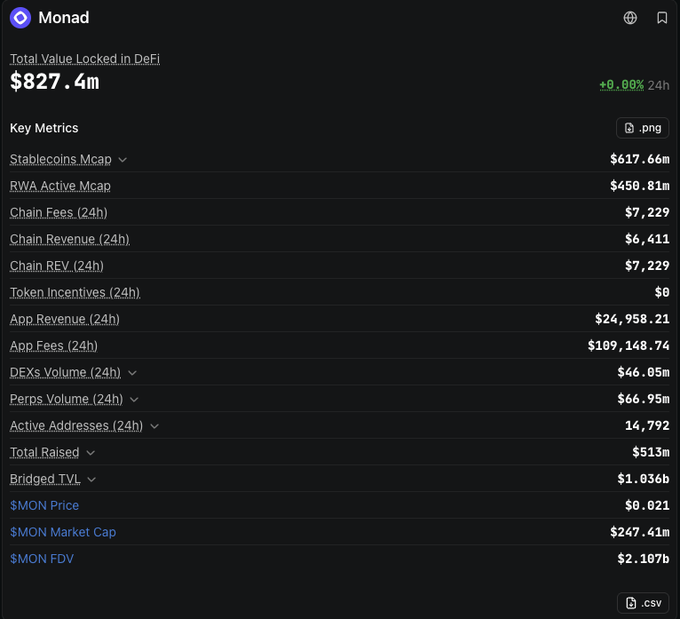Download data as .csv
680x619 pixels.
click(643, 603)
